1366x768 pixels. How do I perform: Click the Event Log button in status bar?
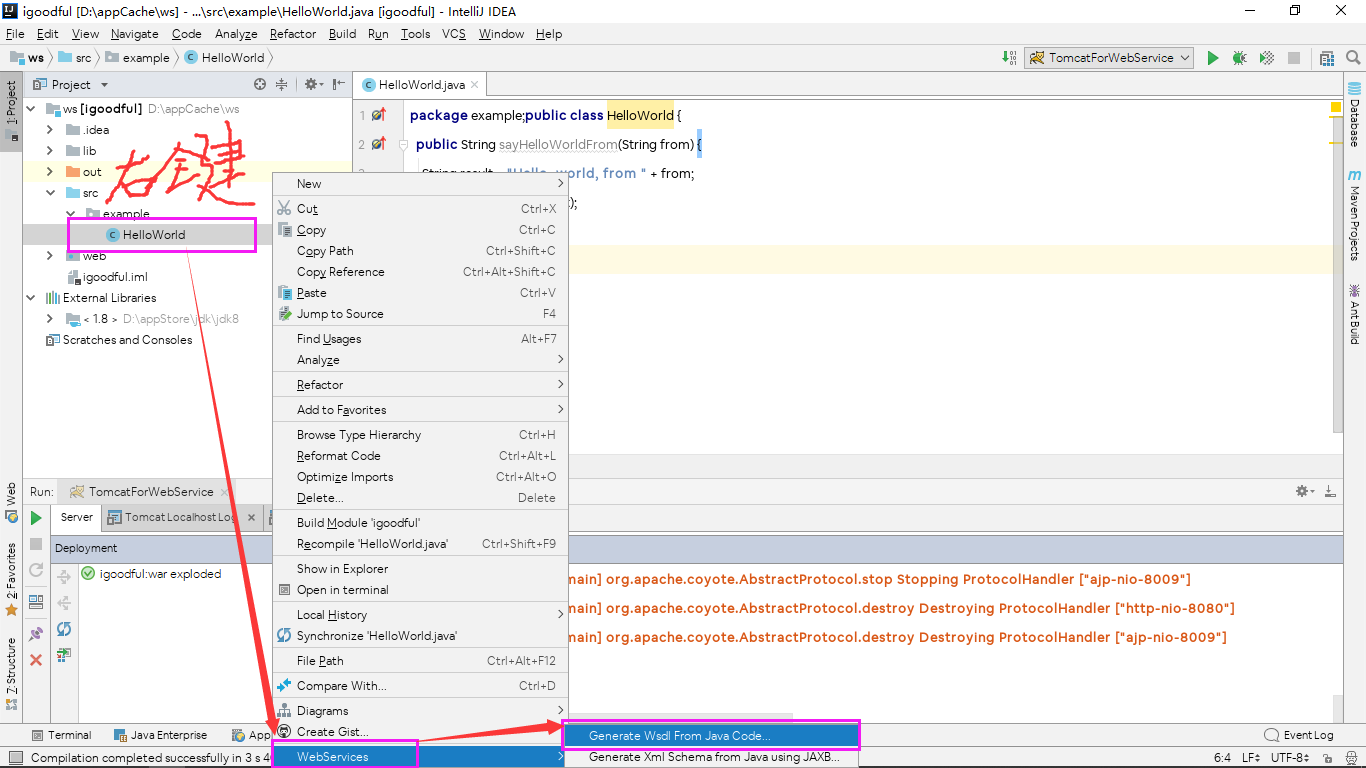[x=1299, y=735]
